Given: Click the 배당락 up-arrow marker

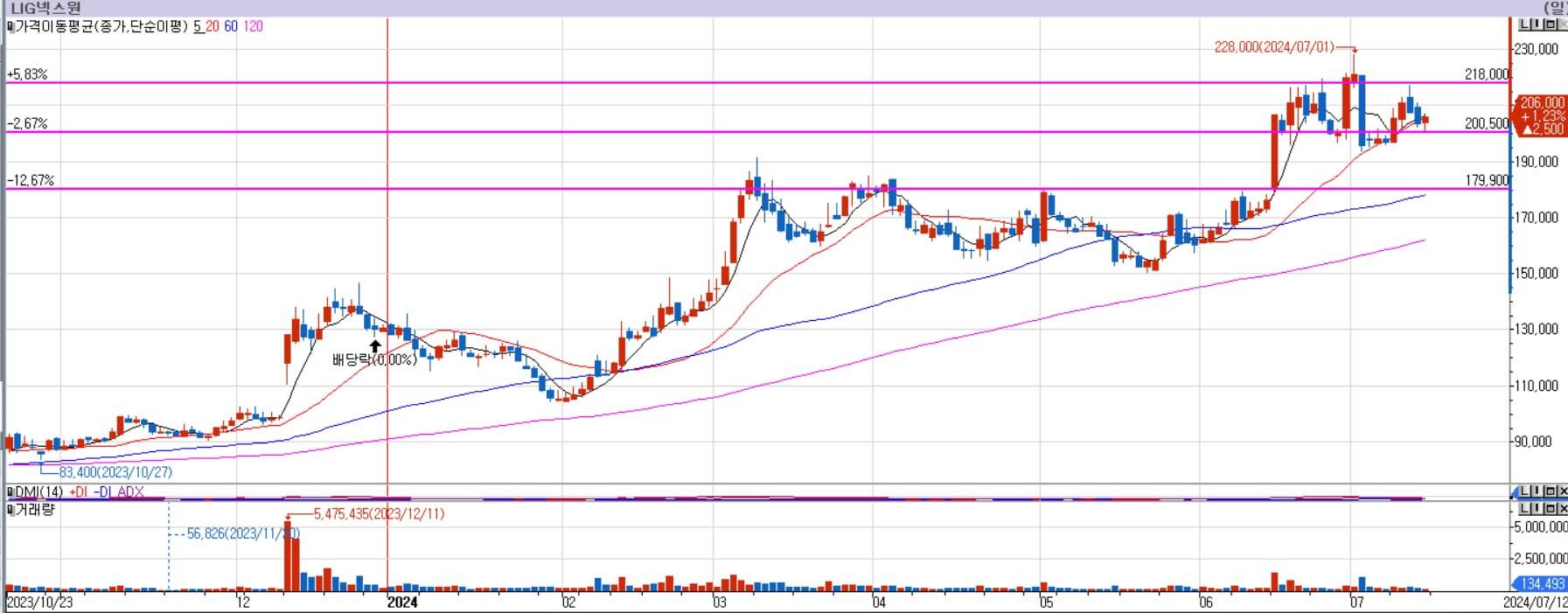Looking at the screenshot, I should click(x=375, y=345).
